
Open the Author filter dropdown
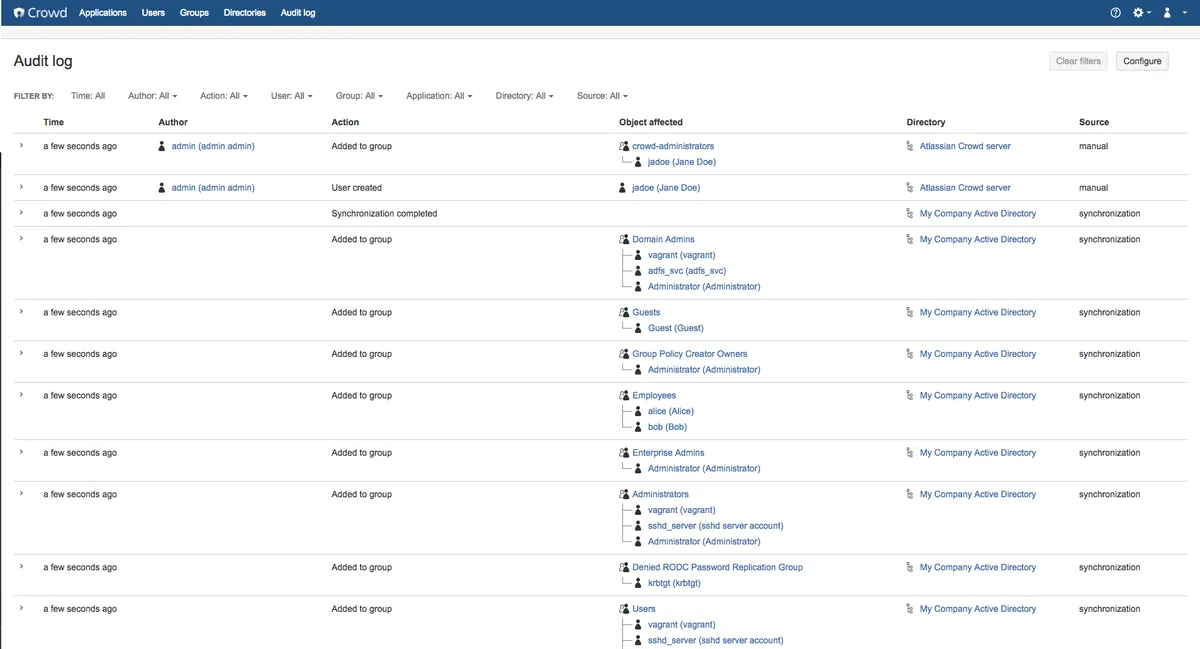point(152,96)
